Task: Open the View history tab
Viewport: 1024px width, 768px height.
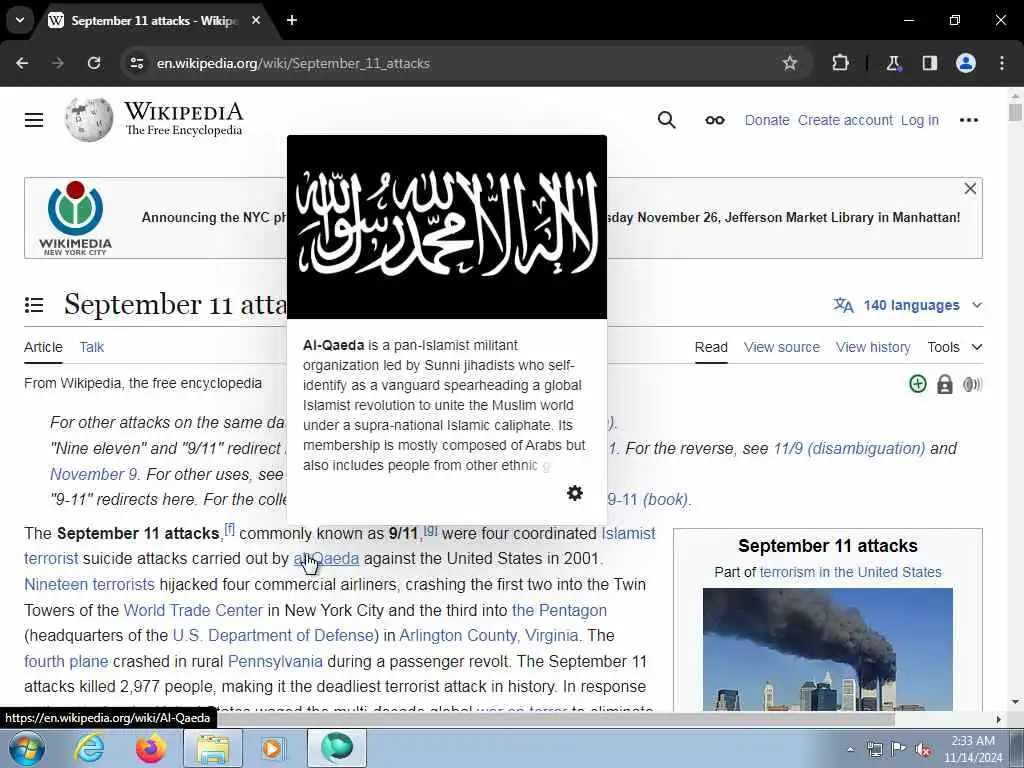Action: coord(873,347)
